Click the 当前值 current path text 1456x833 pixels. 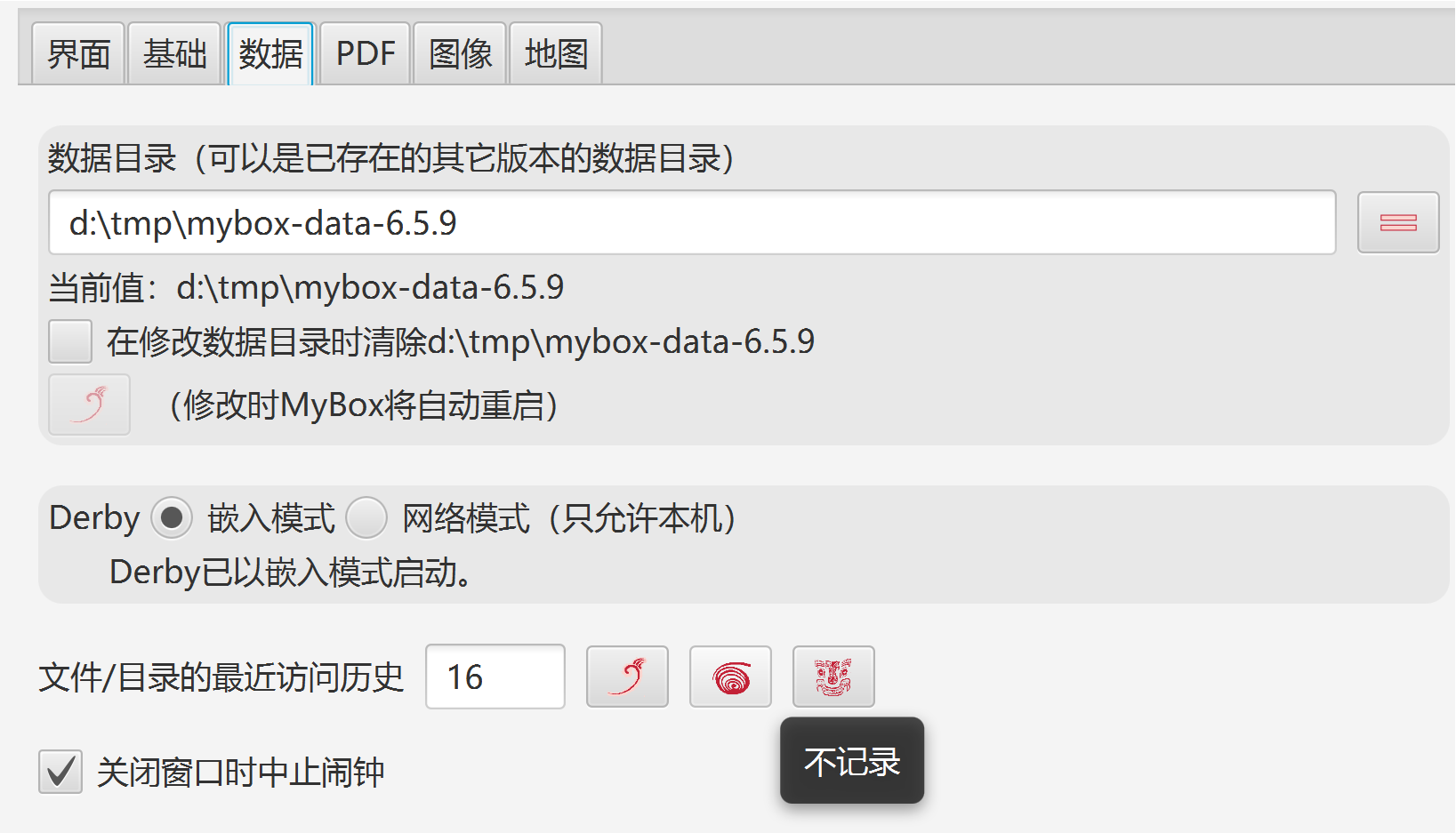(x=306, y=287)
